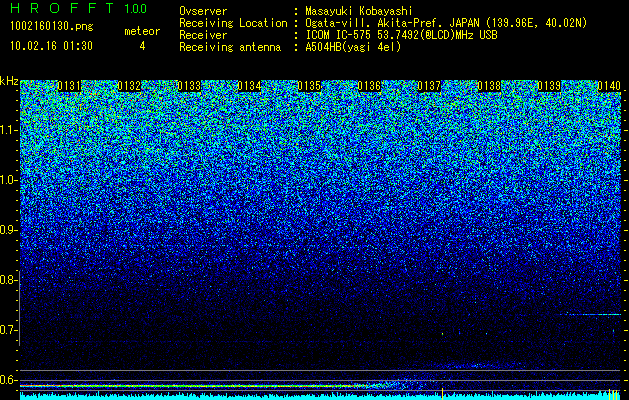Click the observer name Masayuki Kobayashi

(x=359, y=11)
